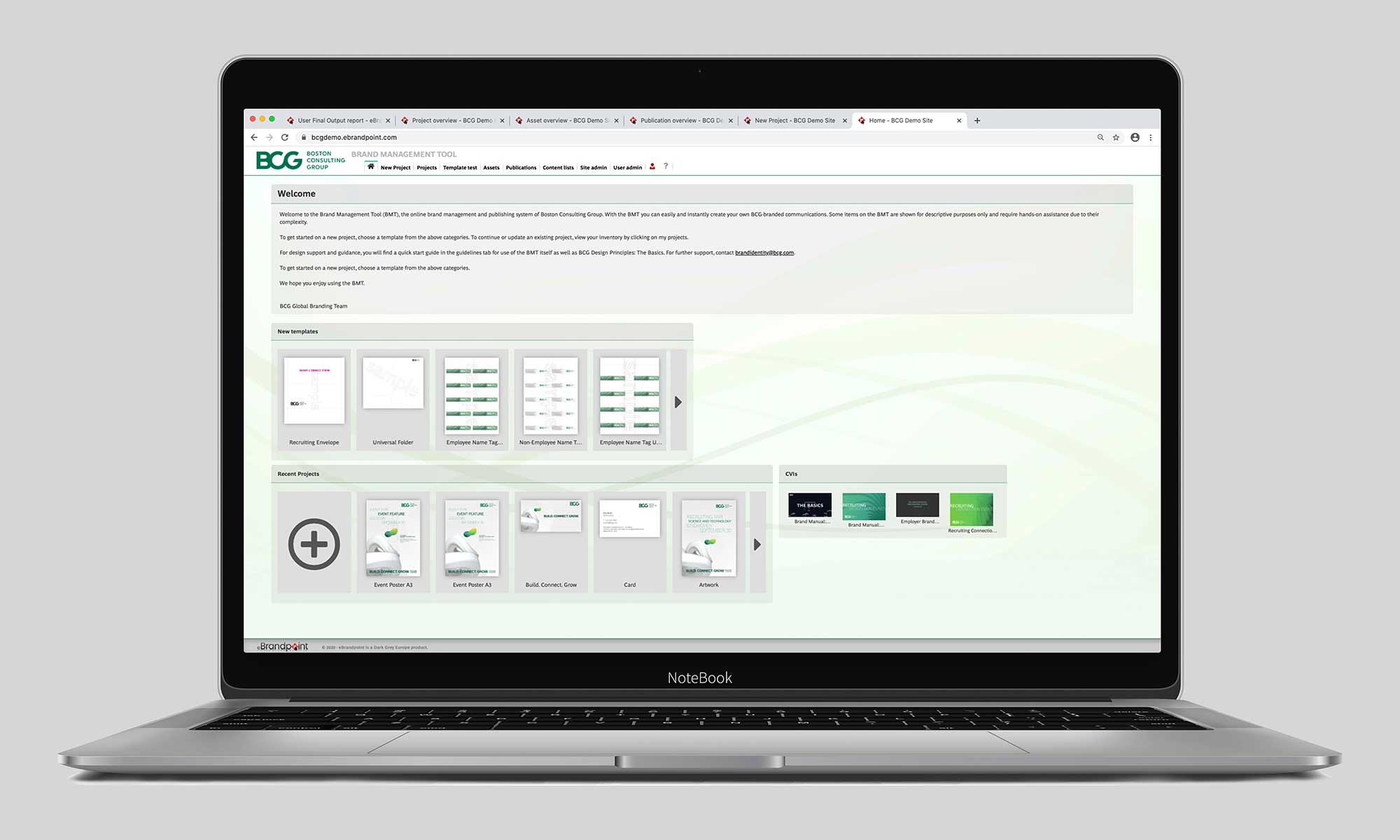
Task: Bookmark page with the star icon
Action: 1116,138
